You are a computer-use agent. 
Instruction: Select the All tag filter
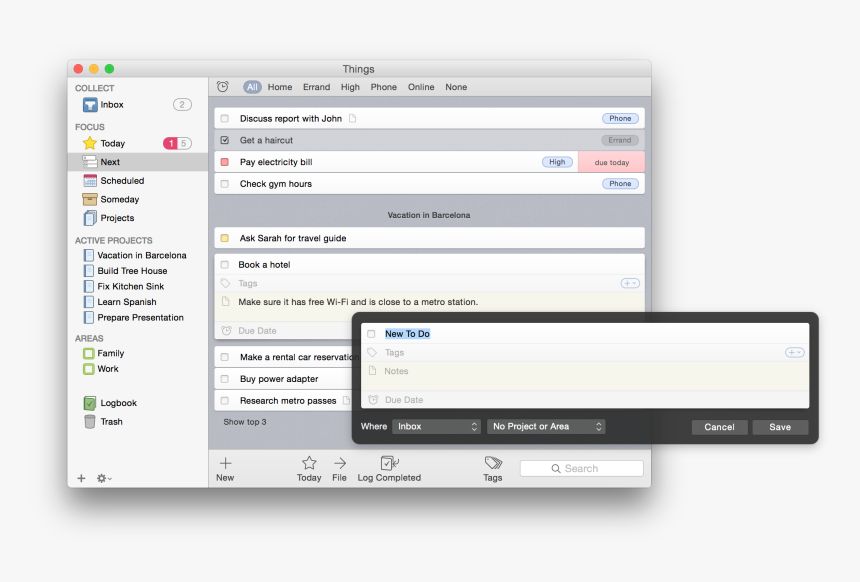pos(252,87)
